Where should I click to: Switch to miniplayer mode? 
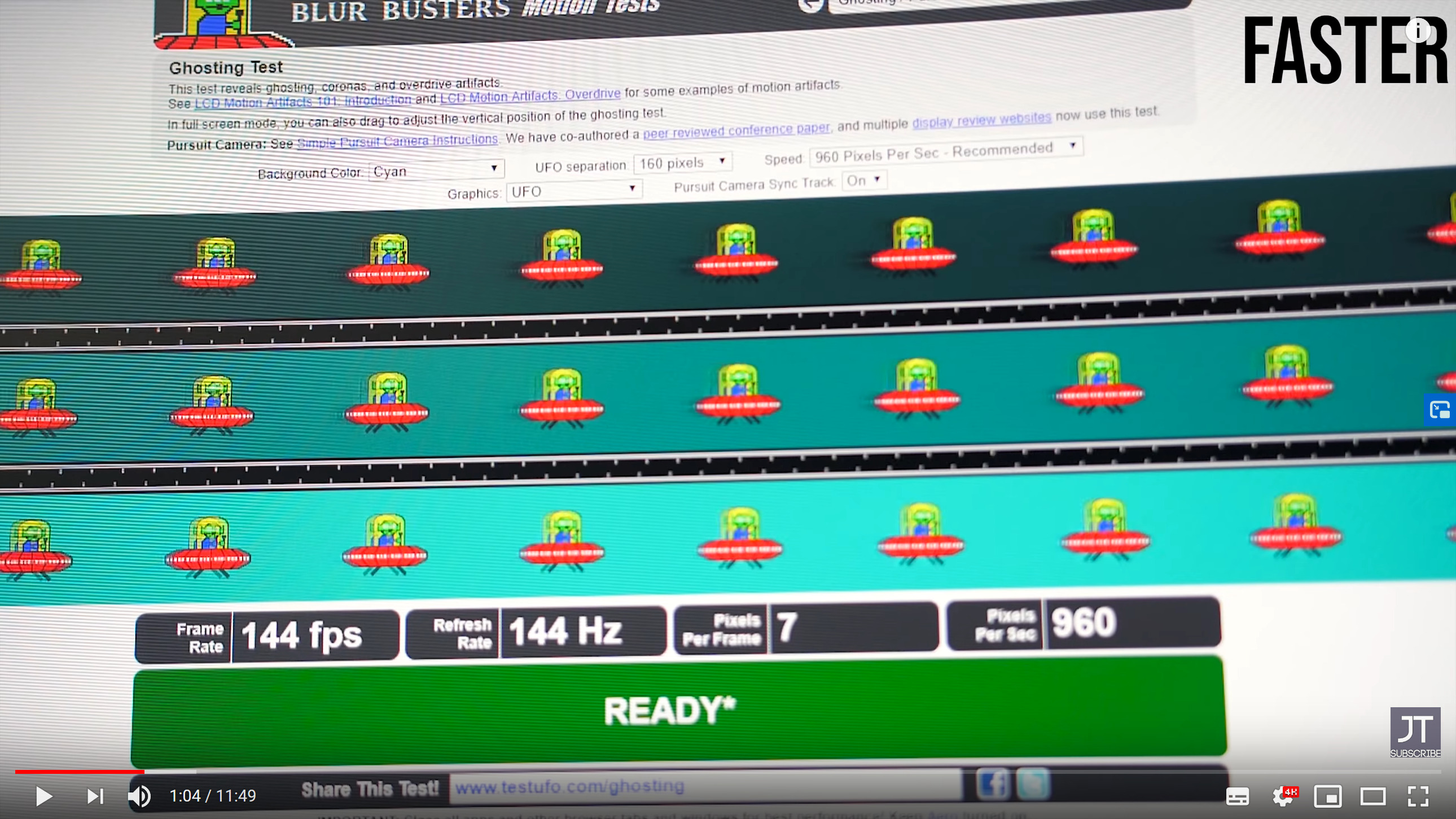pos(1327,796)
